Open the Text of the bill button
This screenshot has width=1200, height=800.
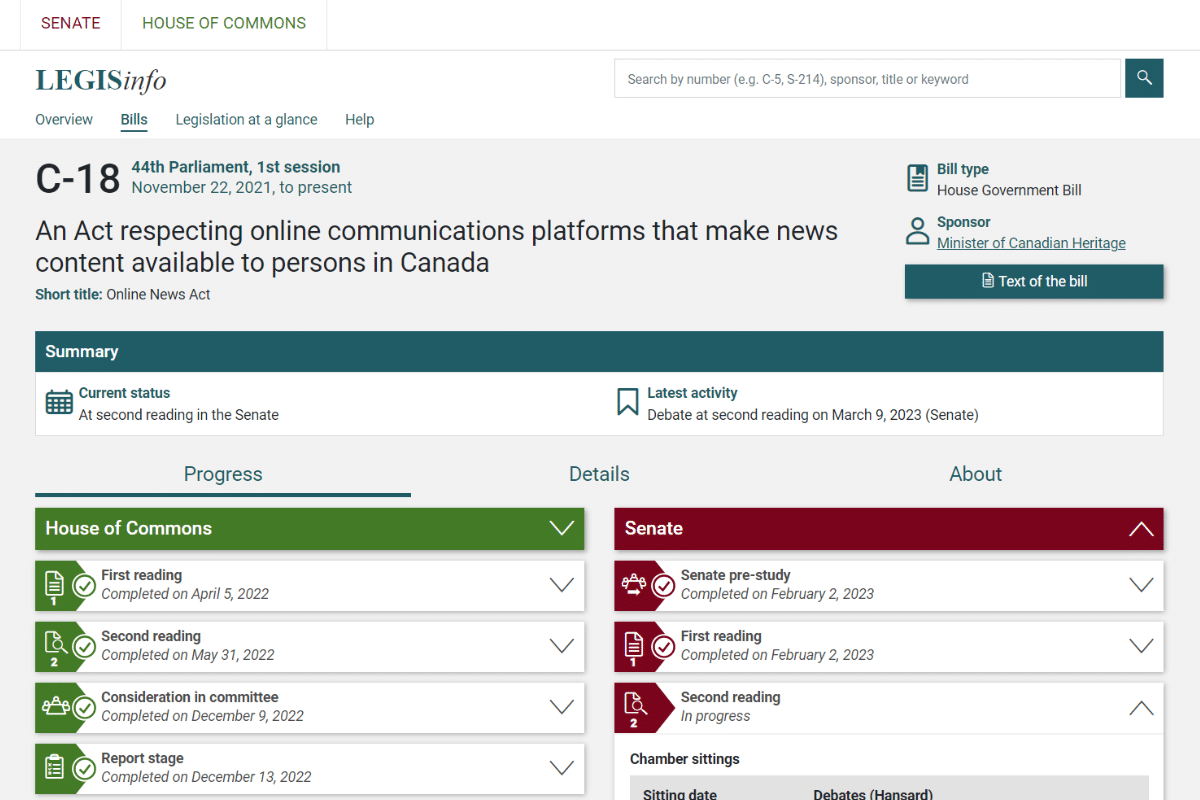(1034, 281)
